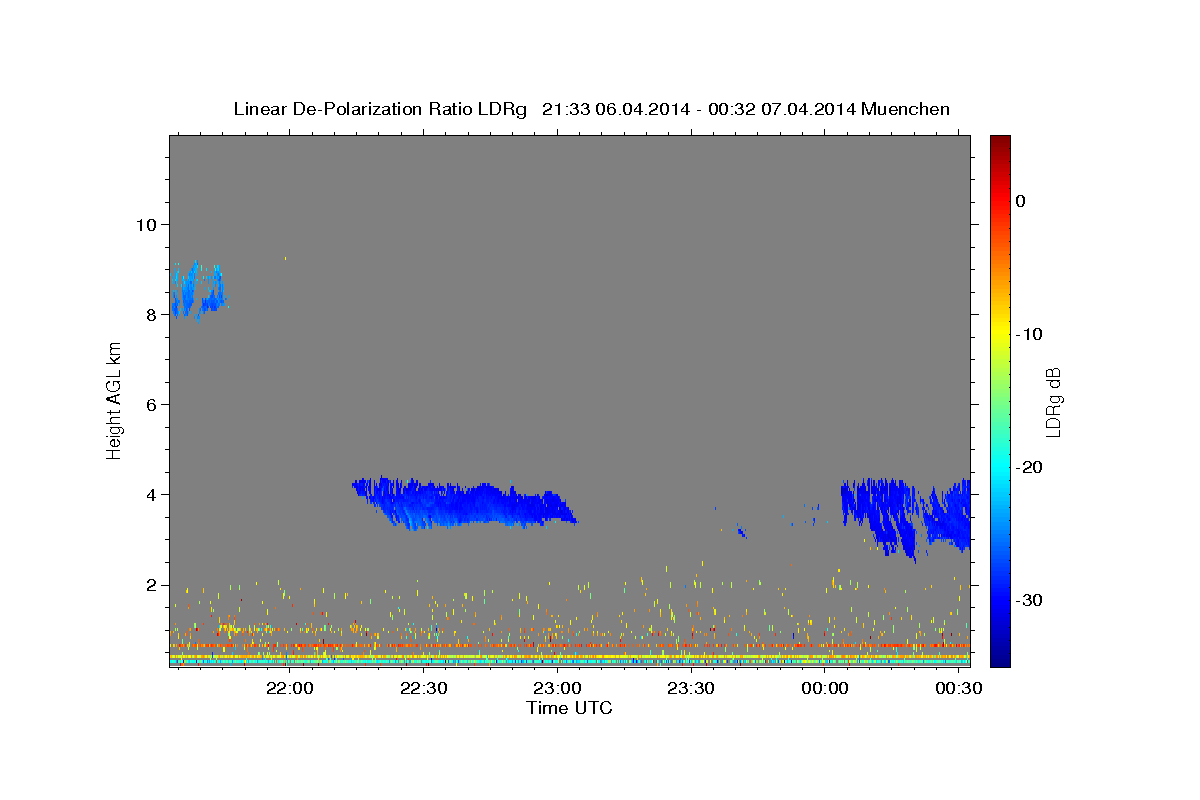This screenshot has height=800, width=1200.
Task: Click the colorbar value -10
Action: [1030, 334]
